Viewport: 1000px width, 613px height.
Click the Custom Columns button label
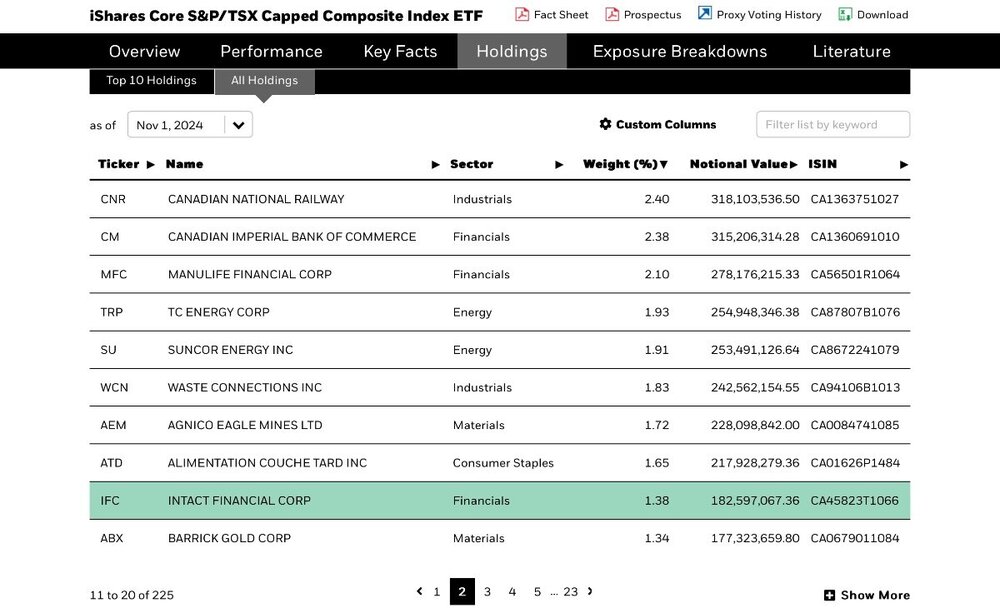click(x=666, y=124)
